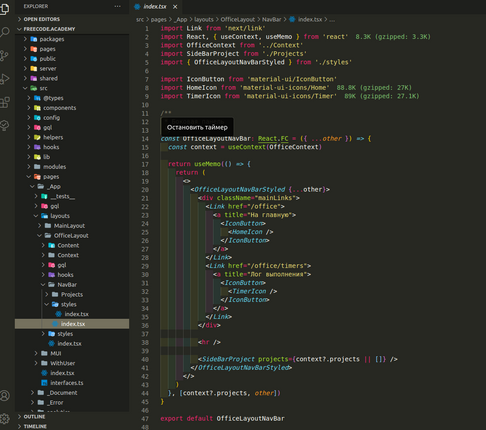Screen dimensions: 486x430
Task: Collapse the FREECODE.ACADEMY workspace section
Action: tap(49, 29)
